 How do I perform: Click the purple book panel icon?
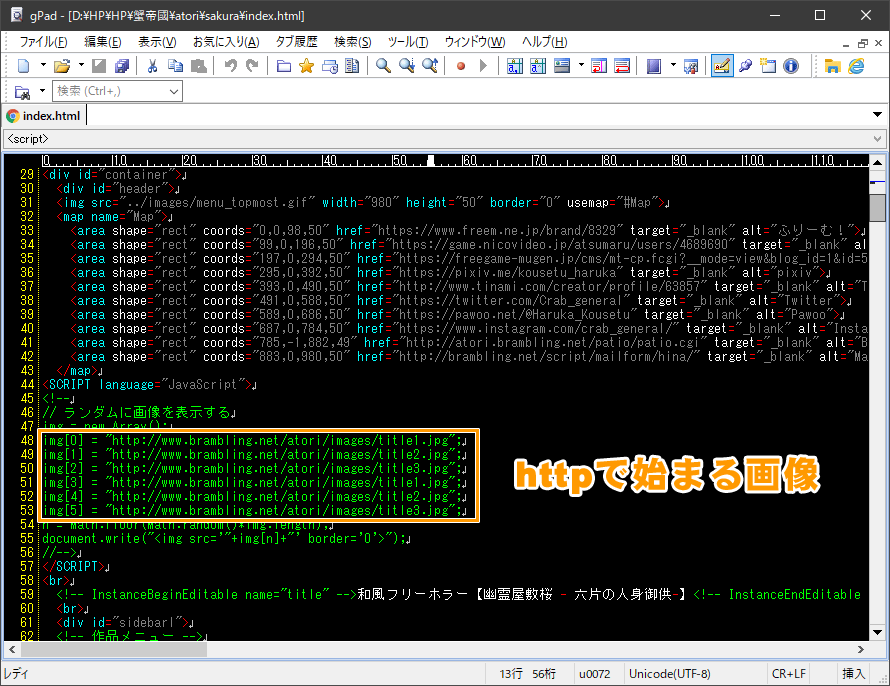click(x=654, y=66)
